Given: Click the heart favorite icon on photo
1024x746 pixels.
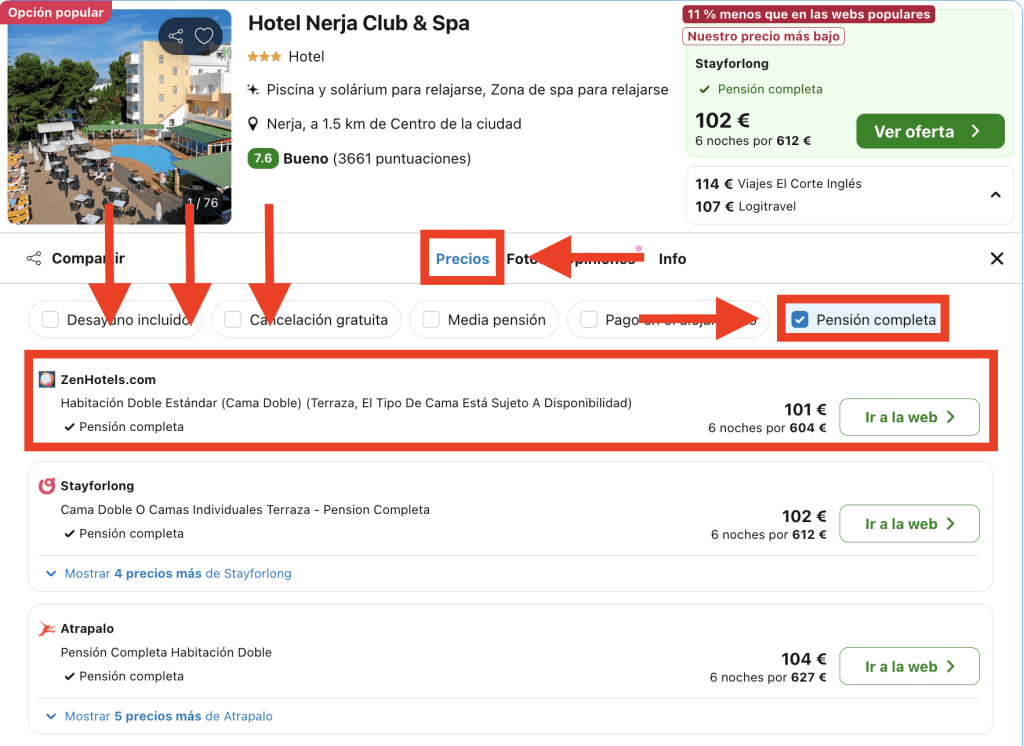Looking at the screenshot, I should point(204,37).
